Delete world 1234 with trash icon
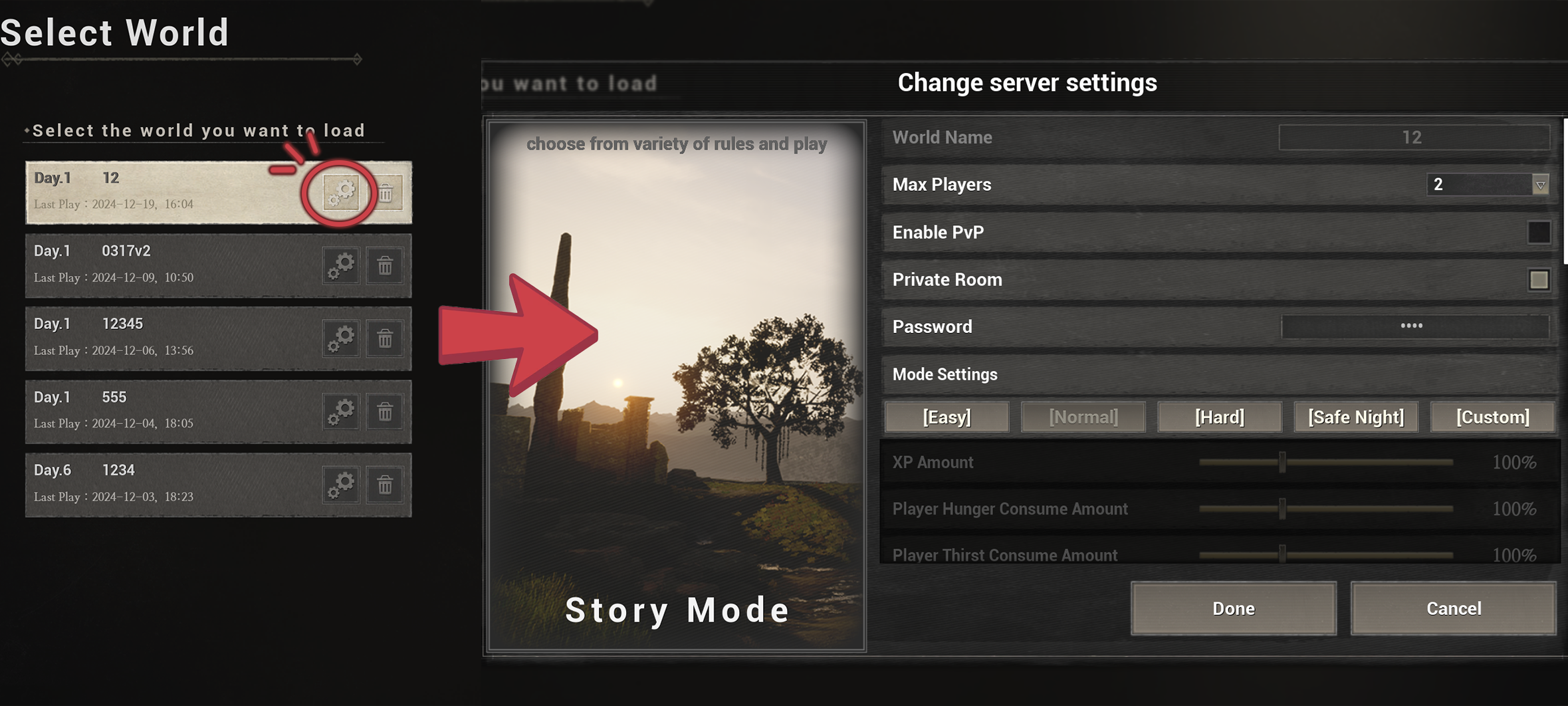 pos(385,485)
